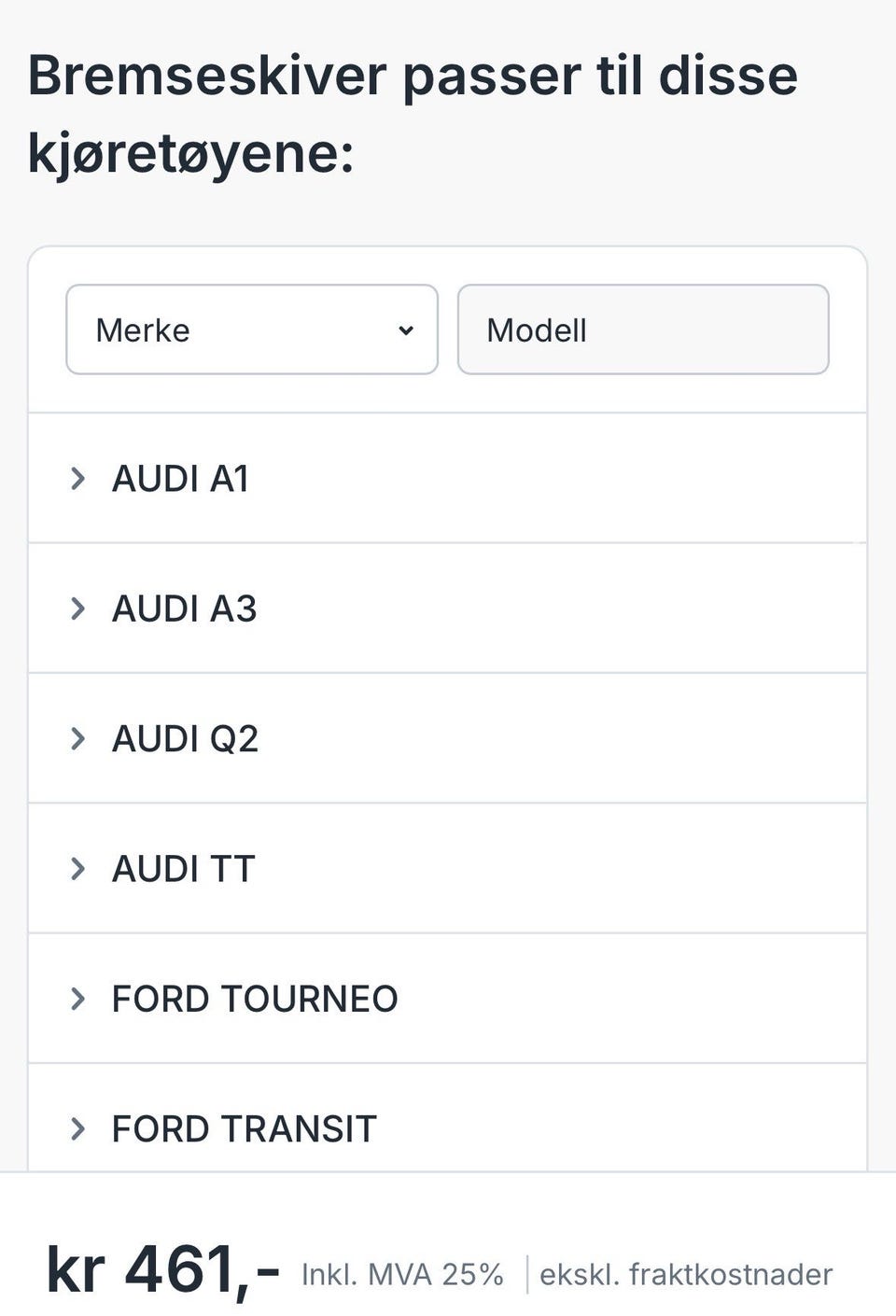
Task: Tap the FORD TRANSIT label
Action: (x=244, y=1129)
